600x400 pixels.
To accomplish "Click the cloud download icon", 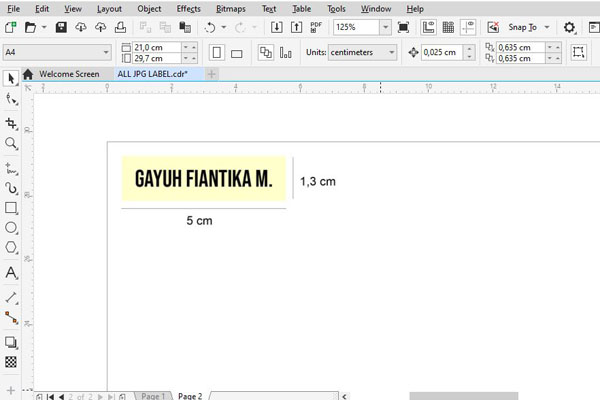I will [81, 27].
